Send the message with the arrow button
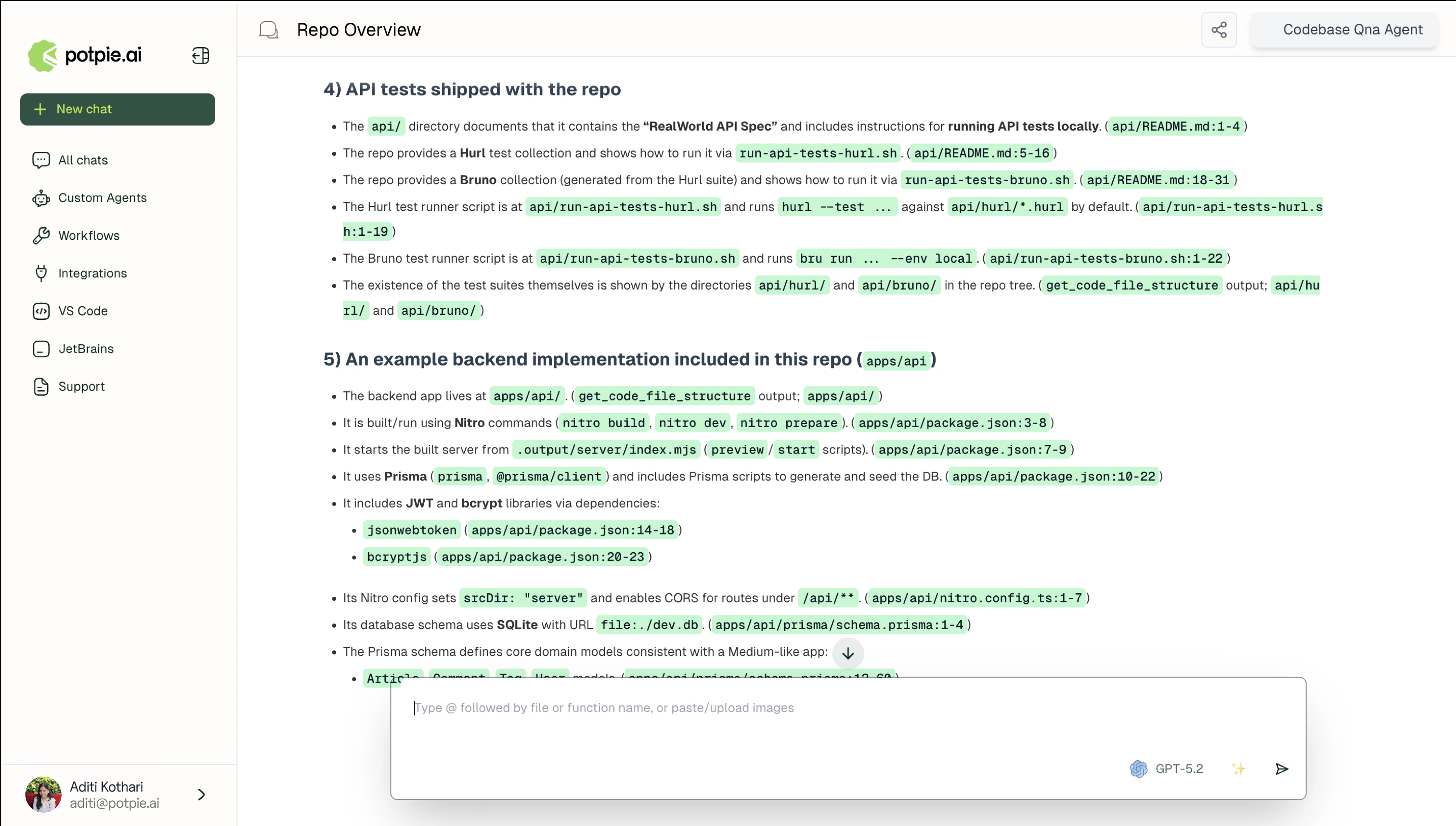 coord(1282,769)
